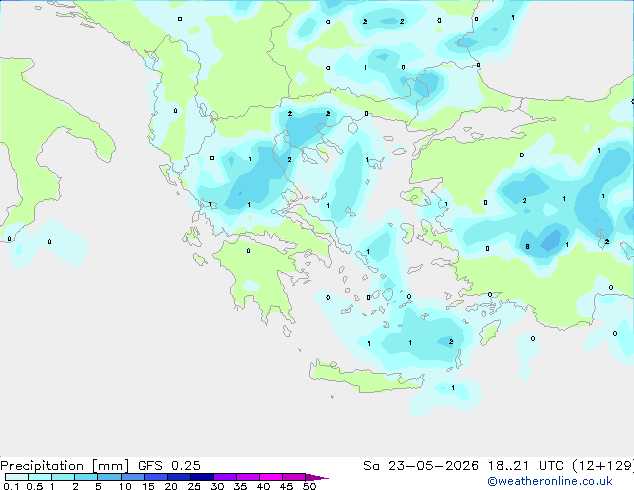This screenshot has height=490, width=634.
Task: Choose the 5–10 mm legend color swatch
Action: [109, 477]
